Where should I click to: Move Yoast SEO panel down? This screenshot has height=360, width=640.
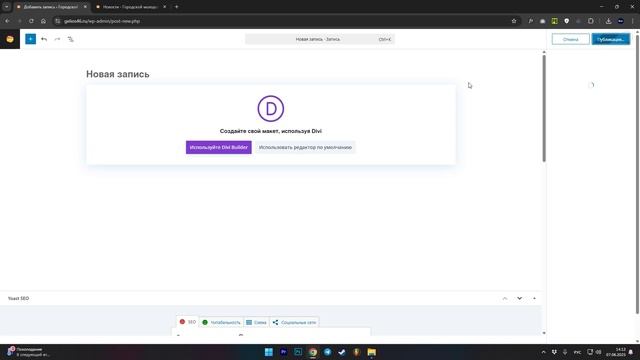pos(519,298)
